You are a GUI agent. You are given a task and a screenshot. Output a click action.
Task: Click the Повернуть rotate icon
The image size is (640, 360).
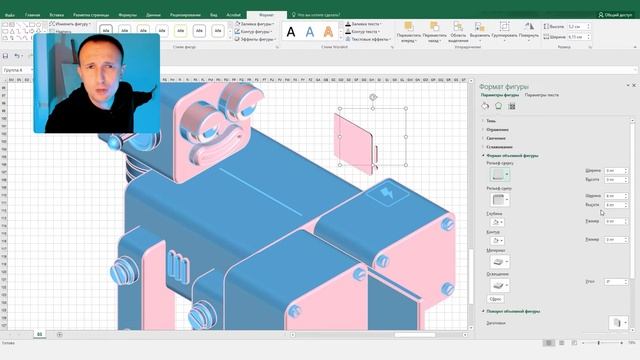529,27
